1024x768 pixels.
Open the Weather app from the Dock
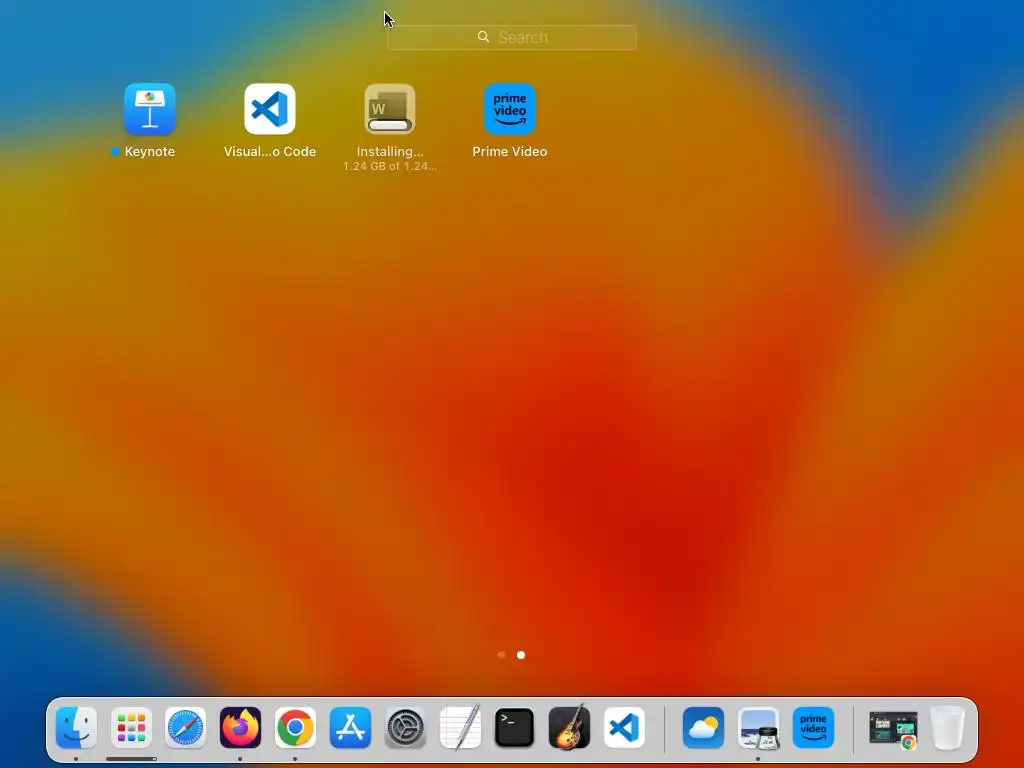[703, 728]
